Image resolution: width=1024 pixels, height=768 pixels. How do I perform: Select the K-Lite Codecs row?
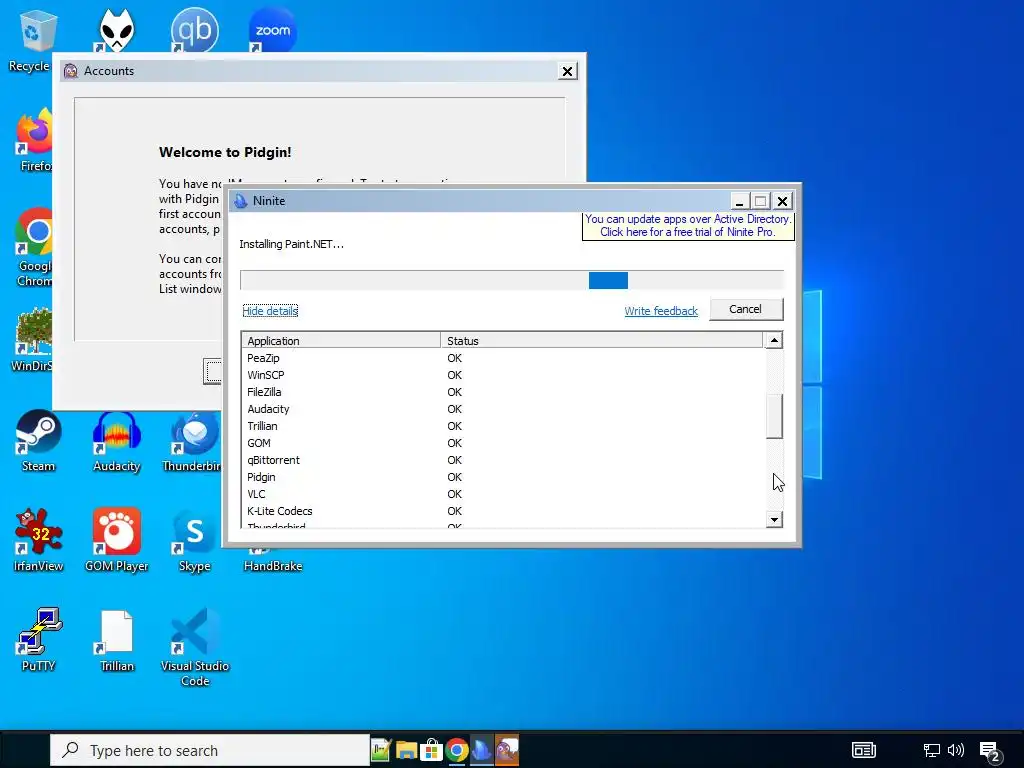click(x=502, y=511)
